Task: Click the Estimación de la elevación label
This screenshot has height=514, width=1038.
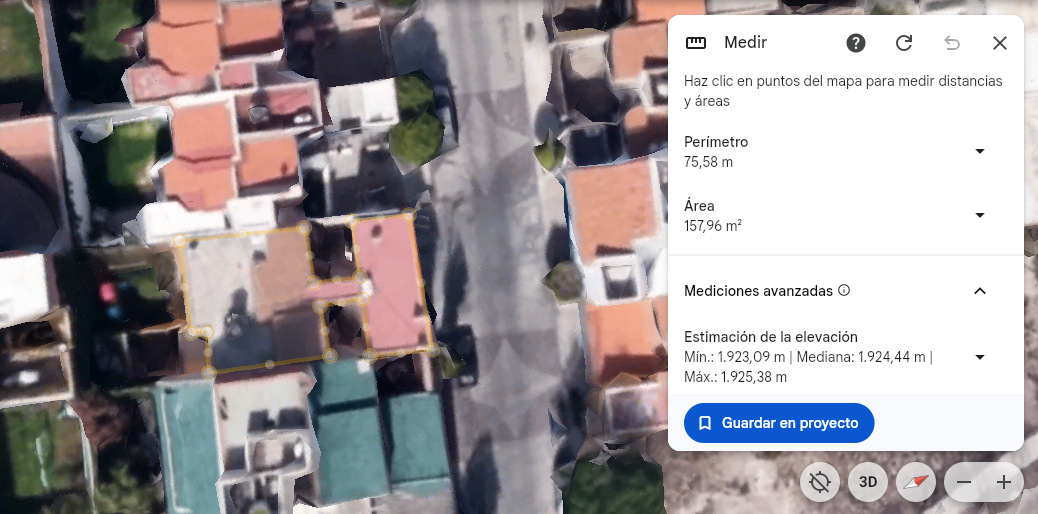Action: pos(771,336)
